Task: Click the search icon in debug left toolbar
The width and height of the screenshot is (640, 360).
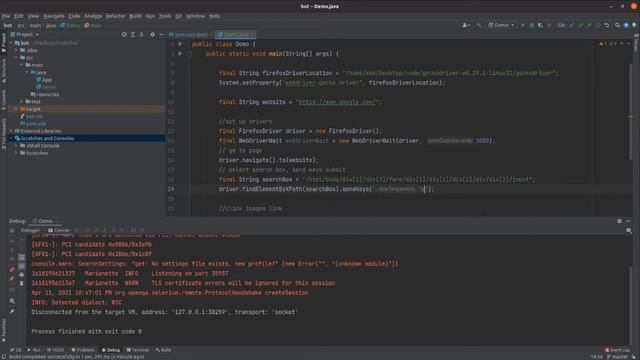Action: pos(12,301)
